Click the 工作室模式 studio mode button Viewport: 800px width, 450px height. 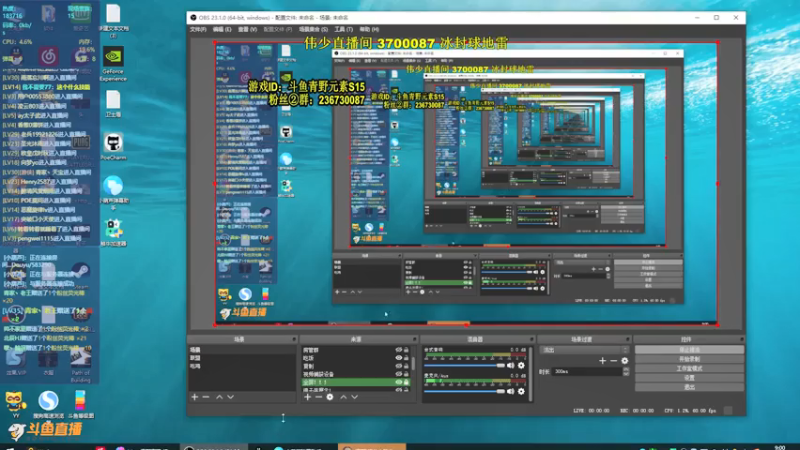pyautogui.click(x=689, y=368)
